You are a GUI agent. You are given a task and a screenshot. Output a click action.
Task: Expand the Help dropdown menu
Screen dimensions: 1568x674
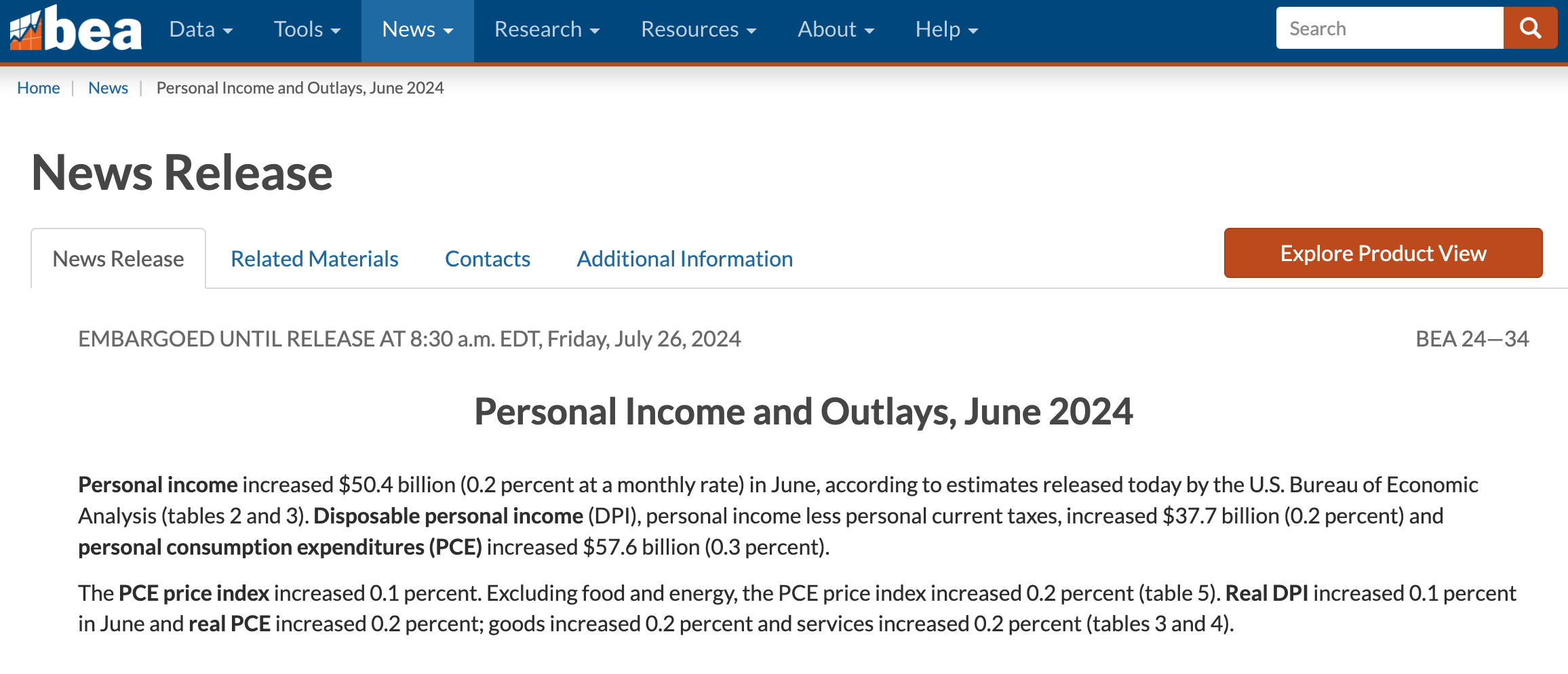tap(946, 30)
